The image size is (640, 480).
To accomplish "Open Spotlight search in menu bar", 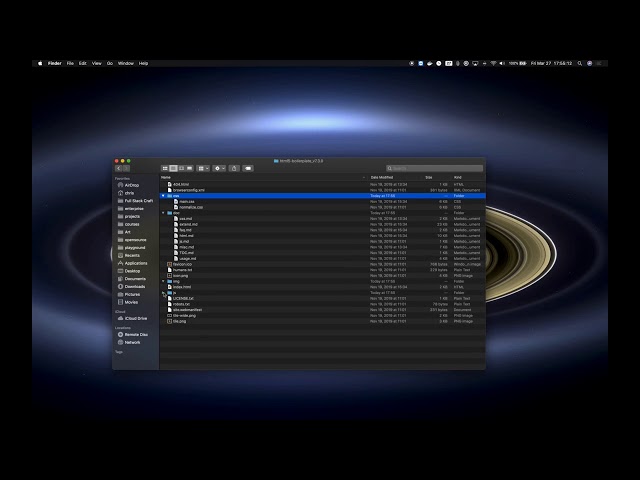I will (x=580, y=63).
